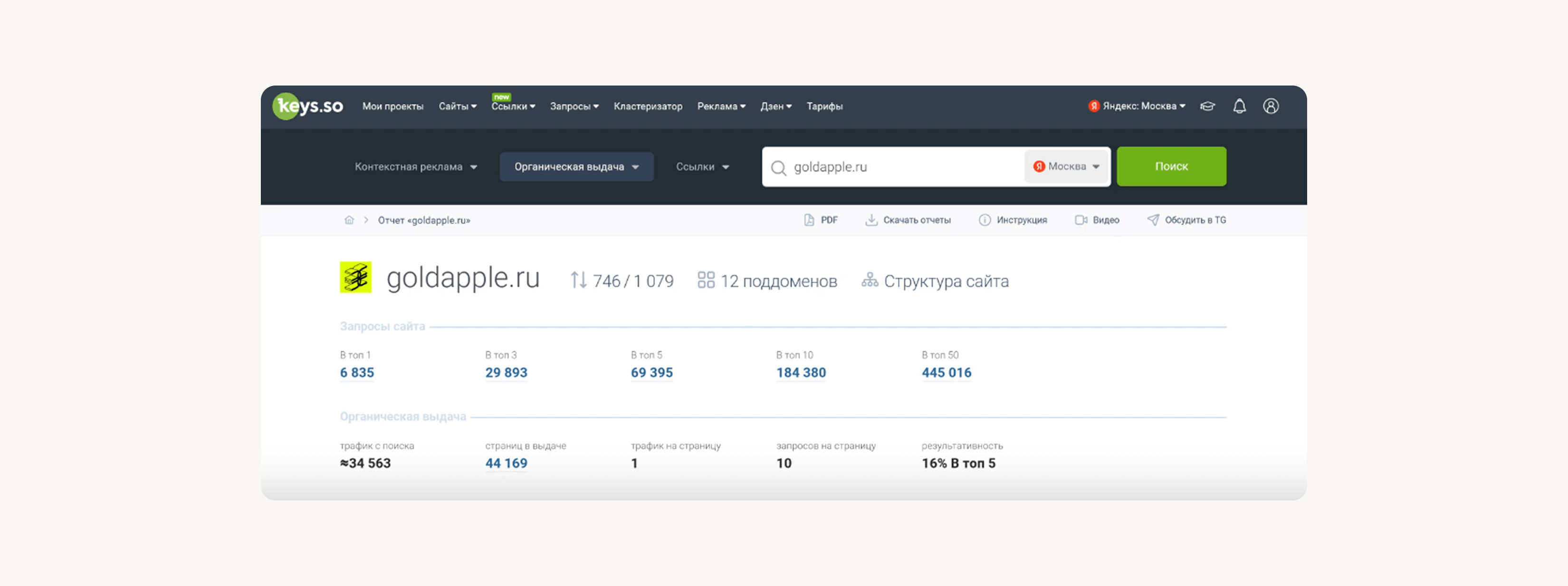Click the Yandex icon in region selector
The height and width of the screenshot is (586, 1568).
click(x=1039, y=166)
